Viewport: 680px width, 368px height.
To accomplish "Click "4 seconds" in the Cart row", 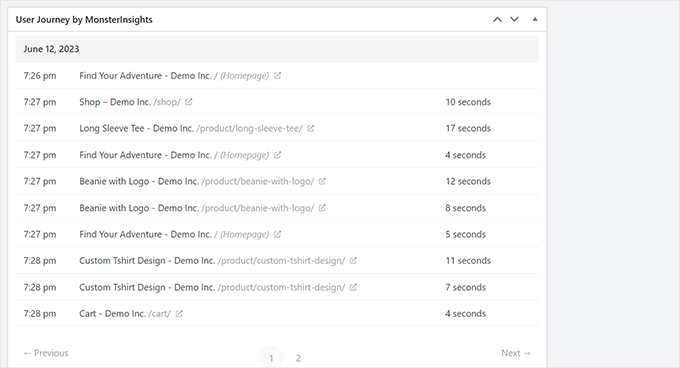I will click(x=465, y=313).
